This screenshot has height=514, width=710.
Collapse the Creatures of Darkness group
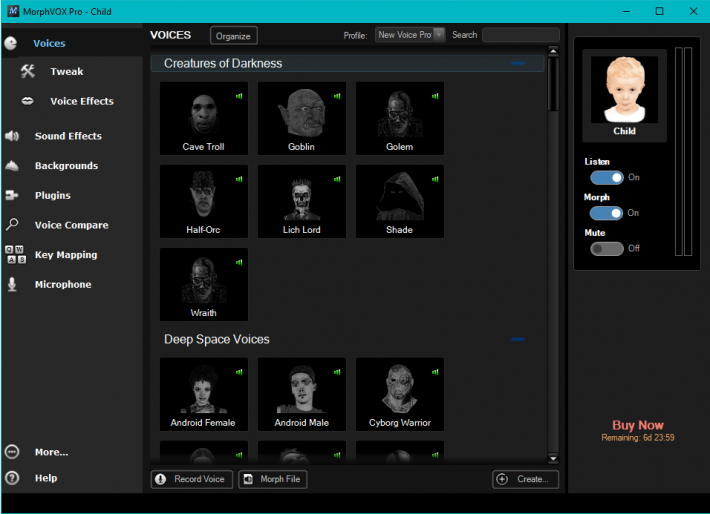click(518, 63)
